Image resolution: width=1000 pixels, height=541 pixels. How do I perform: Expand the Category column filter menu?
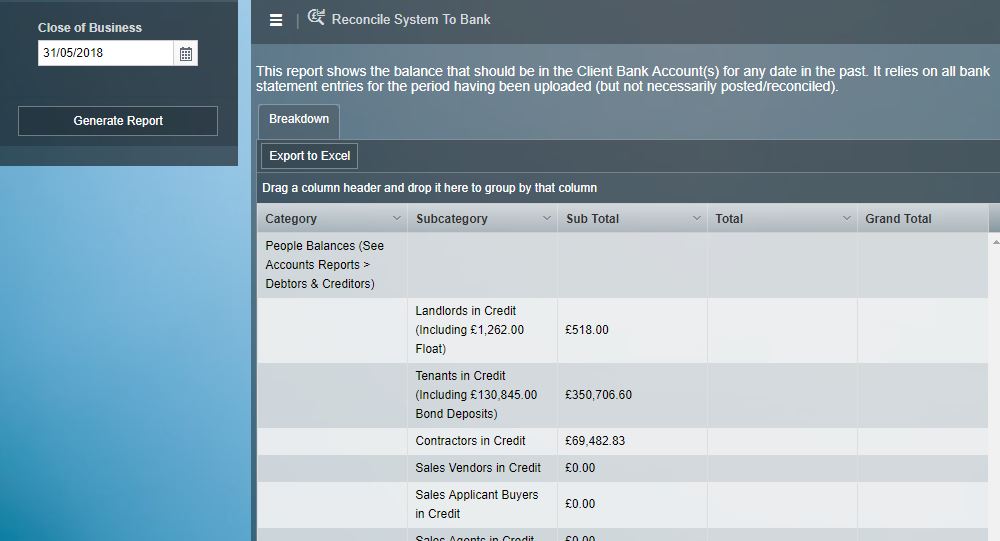click(396, 219)
